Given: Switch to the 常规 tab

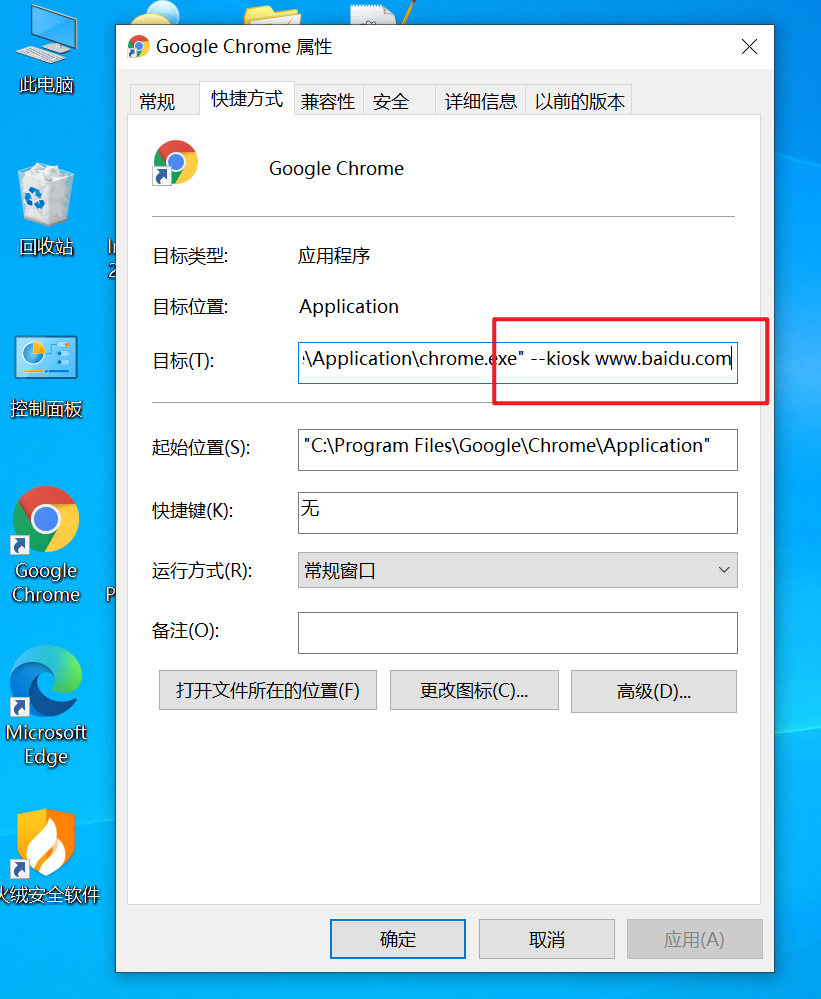Looking at the screenshot, I should [x=157, y=101].
